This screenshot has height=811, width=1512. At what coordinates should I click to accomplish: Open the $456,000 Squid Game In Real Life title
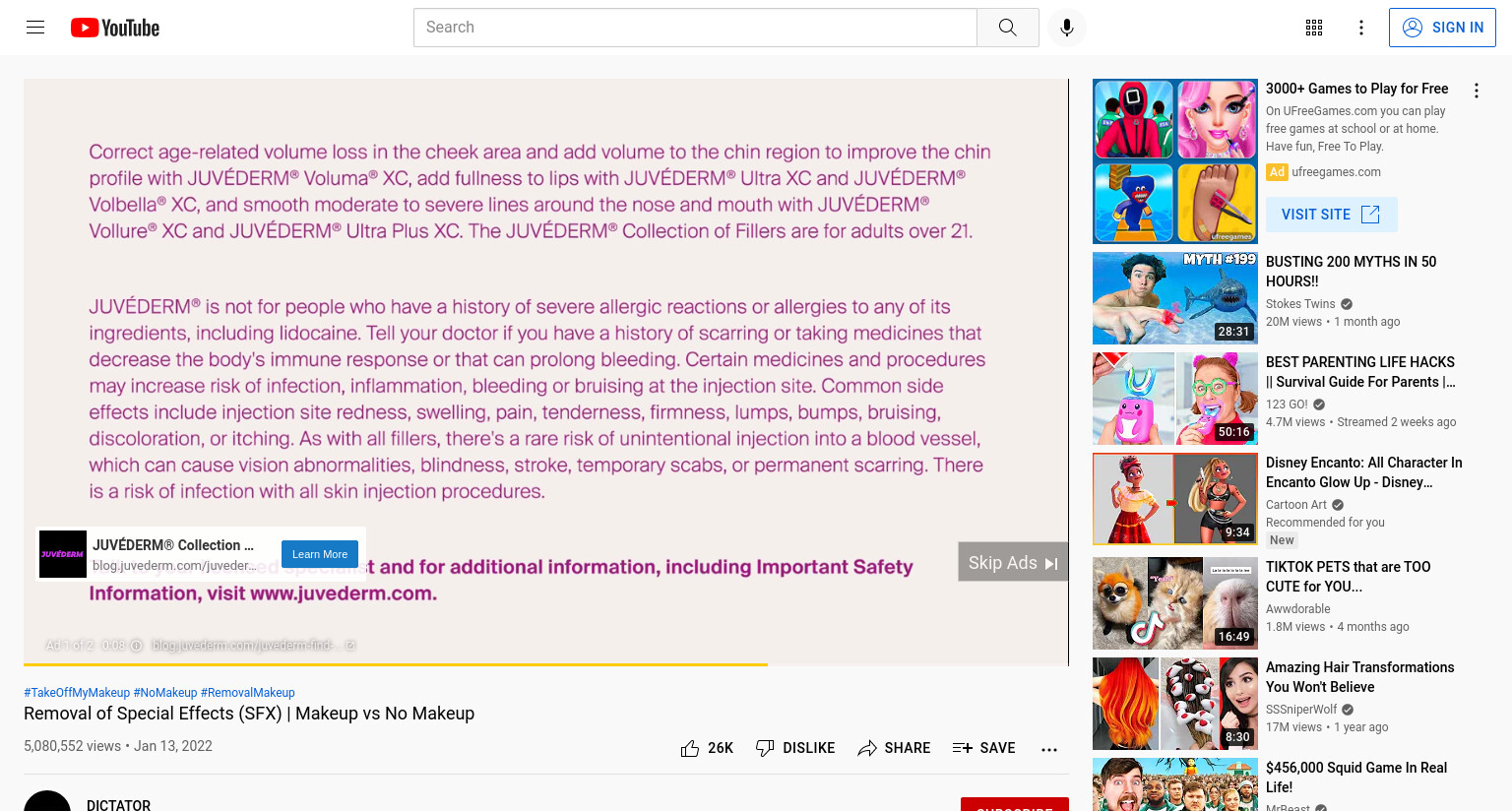[x=1356, y=778]
